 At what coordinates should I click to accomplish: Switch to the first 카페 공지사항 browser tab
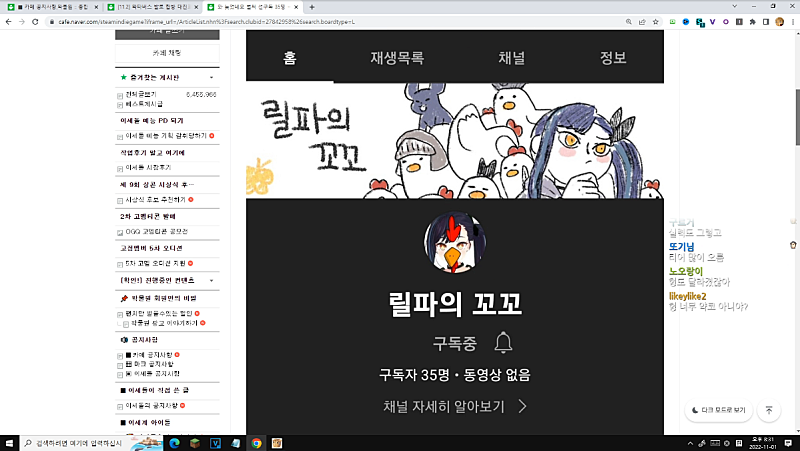pos(51,7)
